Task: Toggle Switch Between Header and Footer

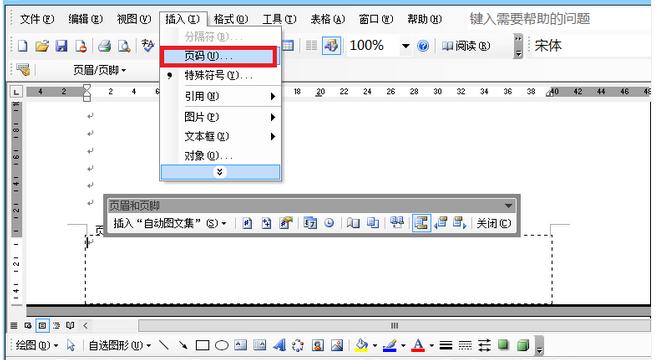Action: point(421,223)
